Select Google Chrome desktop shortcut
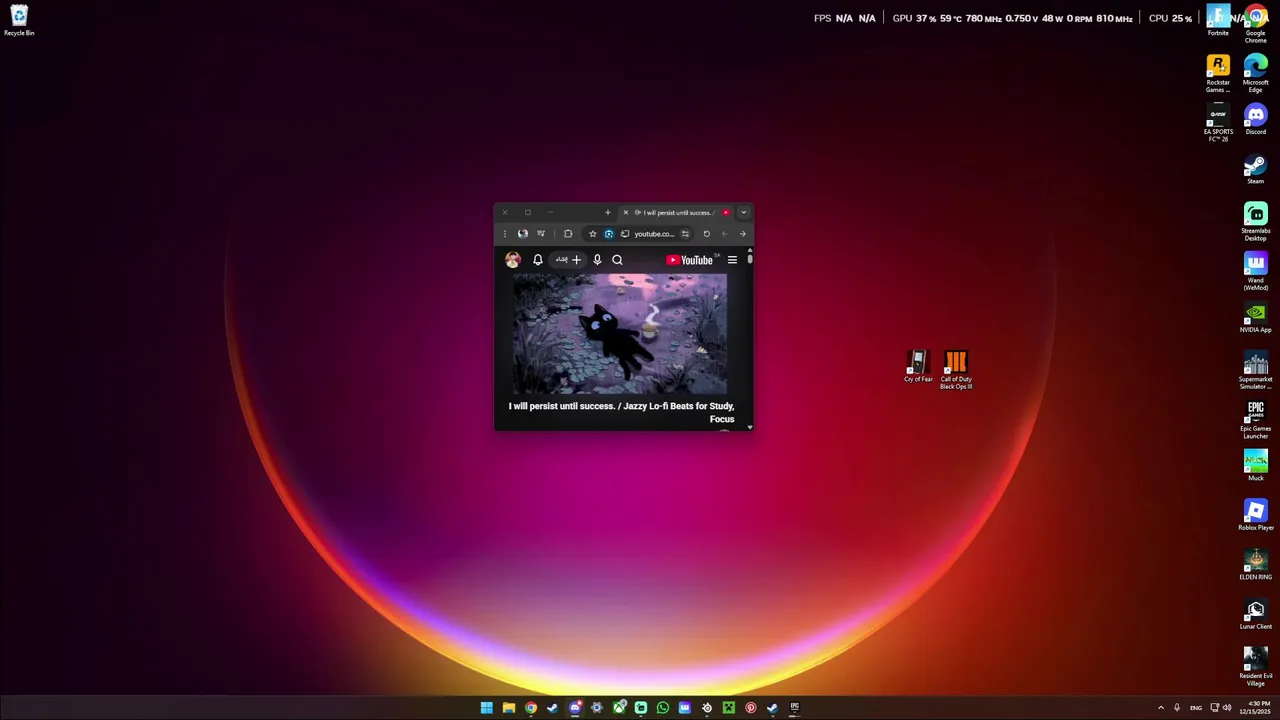The width and height of the screenshot is (1280, 720). tap(1255, 22)
